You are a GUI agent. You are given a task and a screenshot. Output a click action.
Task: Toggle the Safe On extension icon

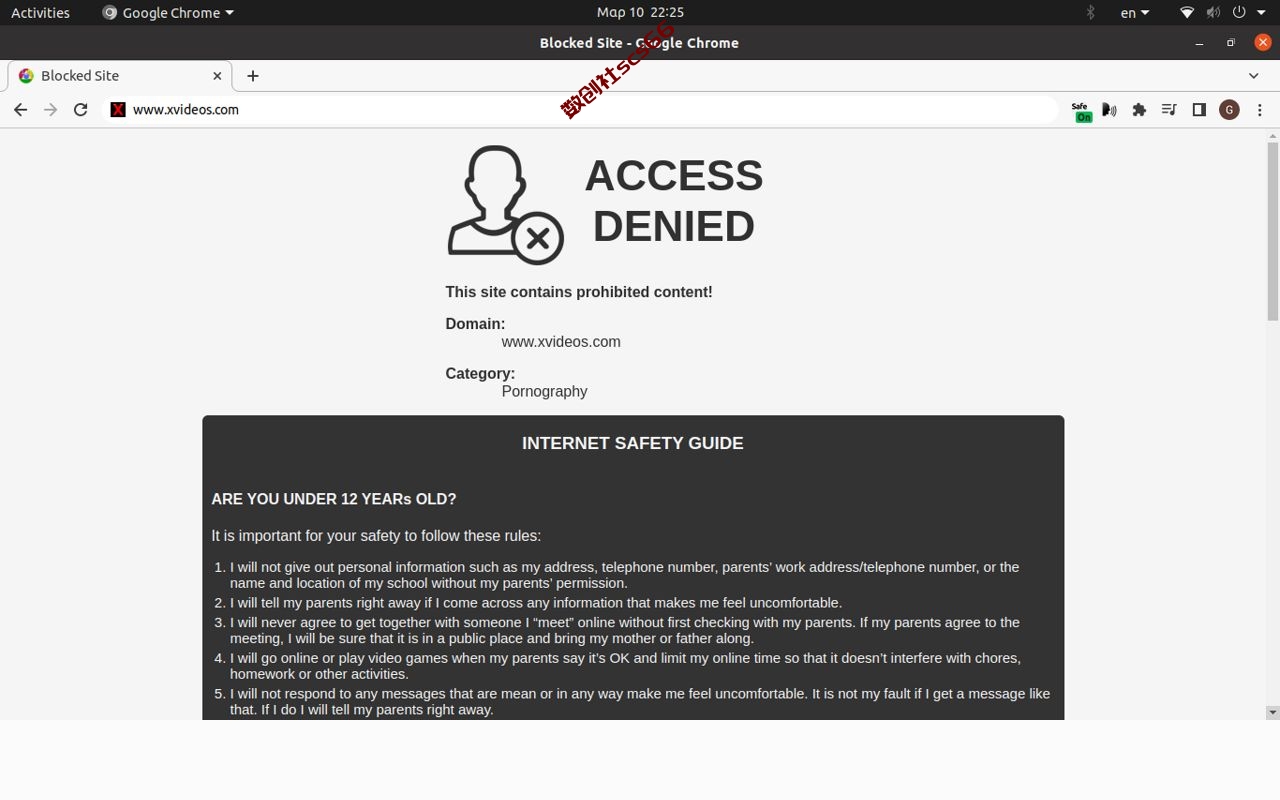[1081, 111]
